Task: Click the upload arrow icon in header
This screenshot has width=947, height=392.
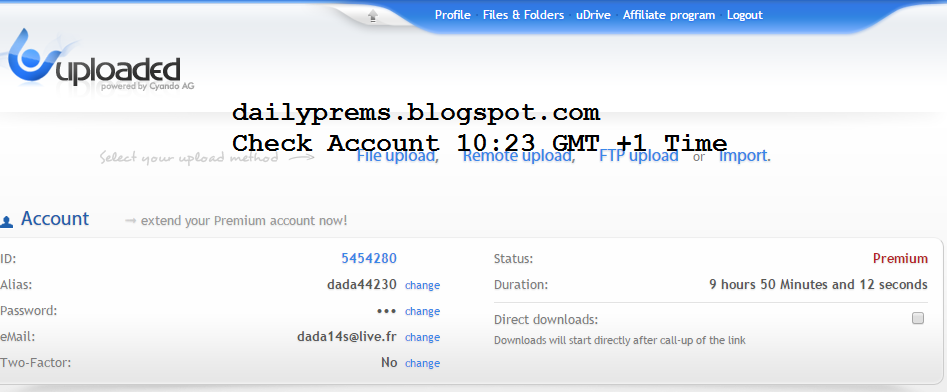Action: pos(373,16)
